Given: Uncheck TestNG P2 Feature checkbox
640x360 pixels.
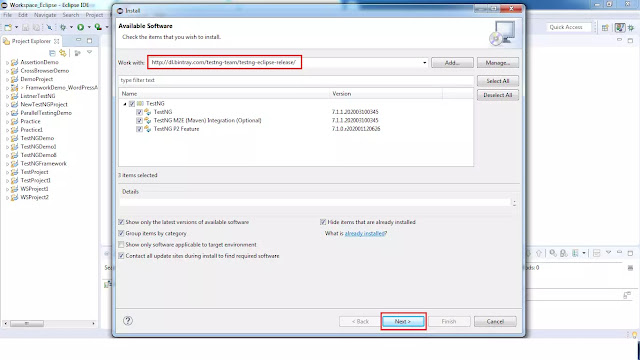Looking at the screenshot, I should coord(139,129).
